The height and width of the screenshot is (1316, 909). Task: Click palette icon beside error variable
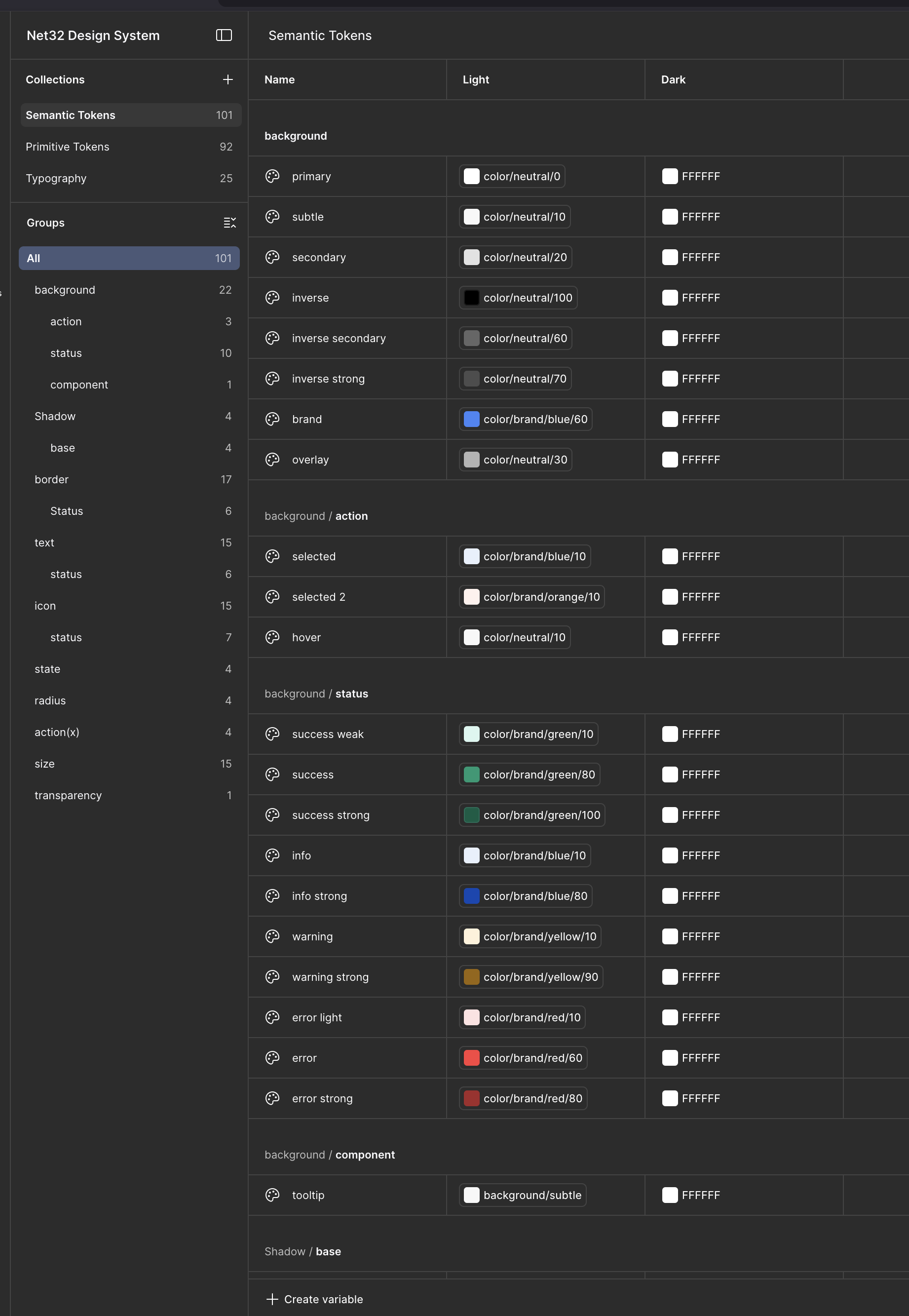(272, 1058)
